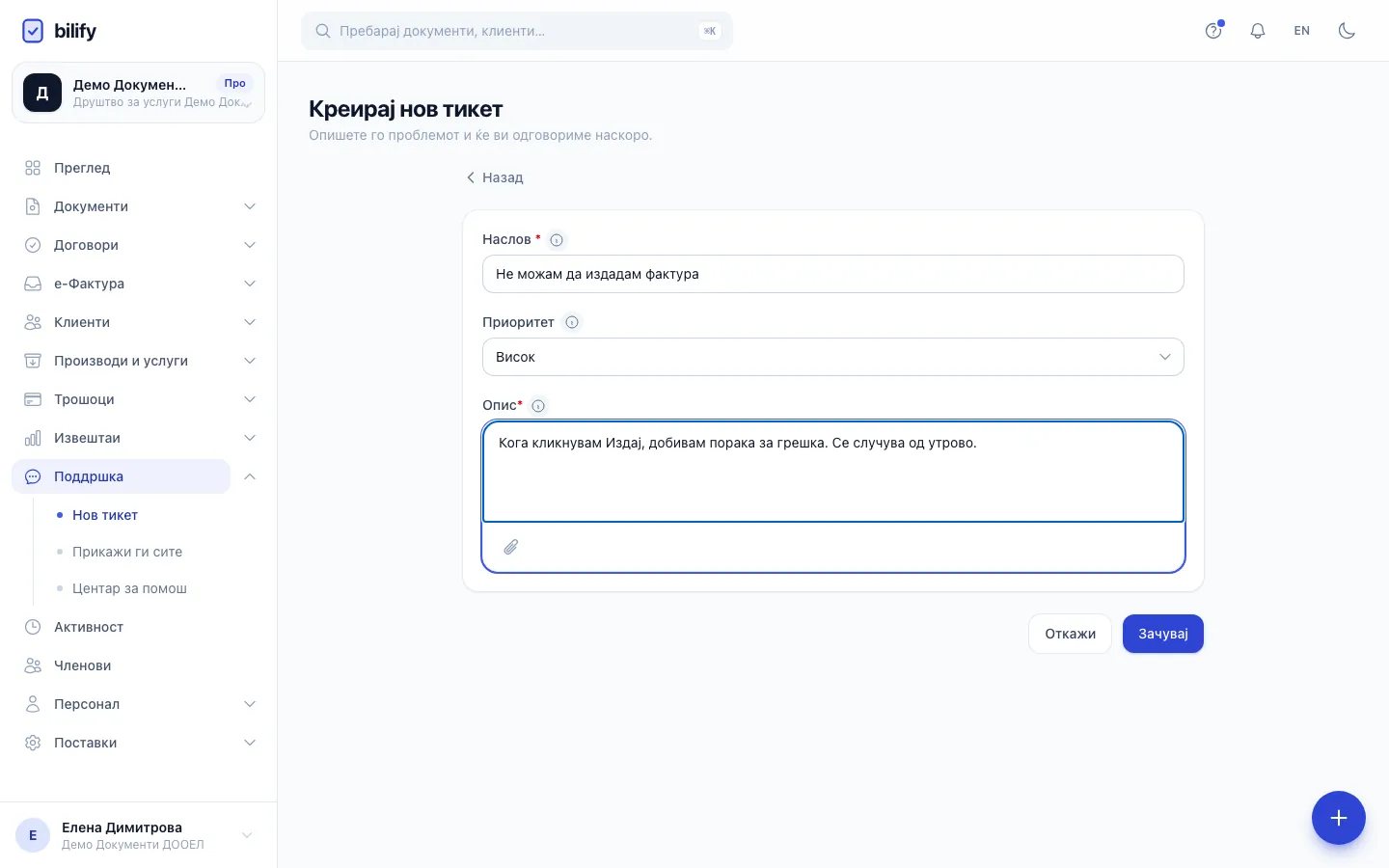
Task: Click the bilify logo icon
Action: [33, 31]
